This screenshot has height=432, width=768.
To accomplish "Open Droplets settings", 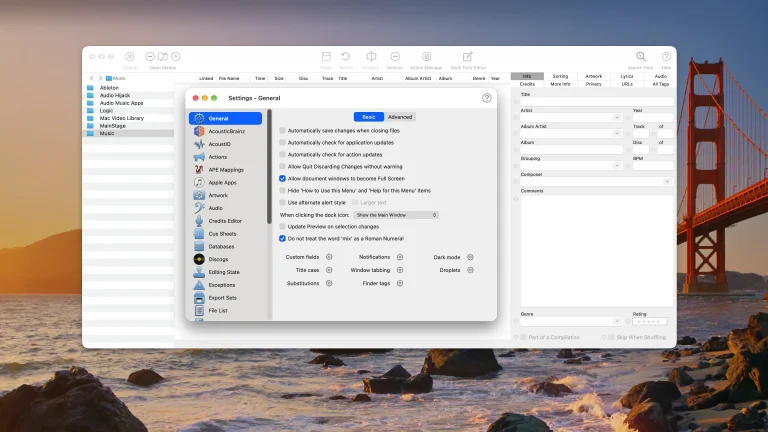I will pyautogui.click(x=470, y=270).
